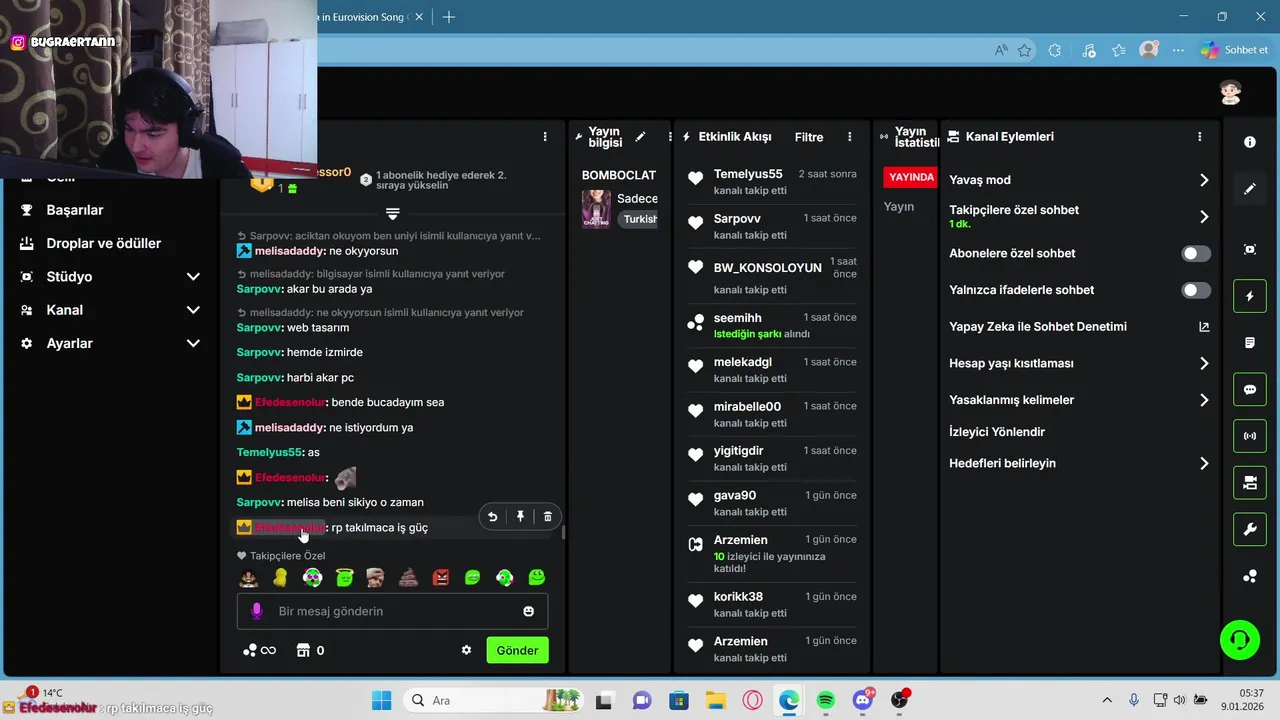Viewport: 1280px width, 720px height.
Task: Click the chat bubble icon in right sidebar
Action: point(1250,390)
